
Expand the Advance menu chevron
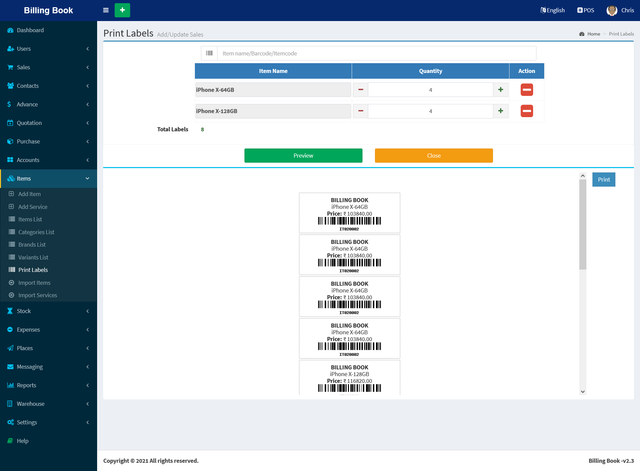87,104
